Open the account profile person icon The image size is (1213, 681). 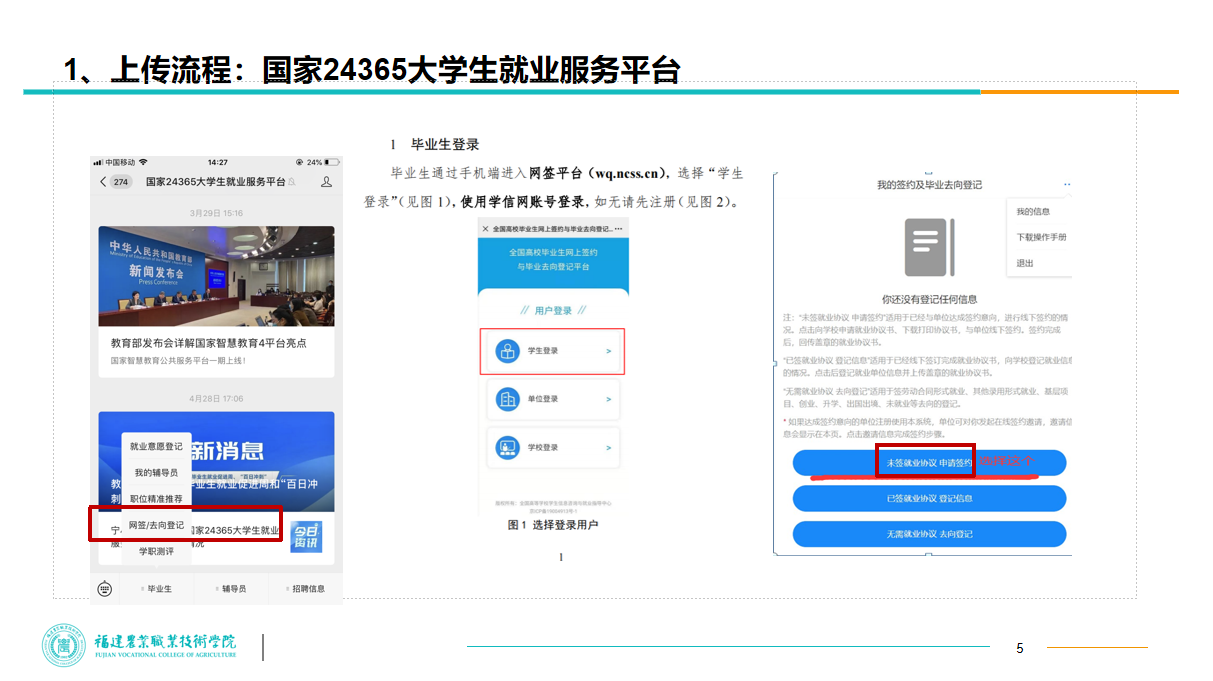[x=326, y=182]
